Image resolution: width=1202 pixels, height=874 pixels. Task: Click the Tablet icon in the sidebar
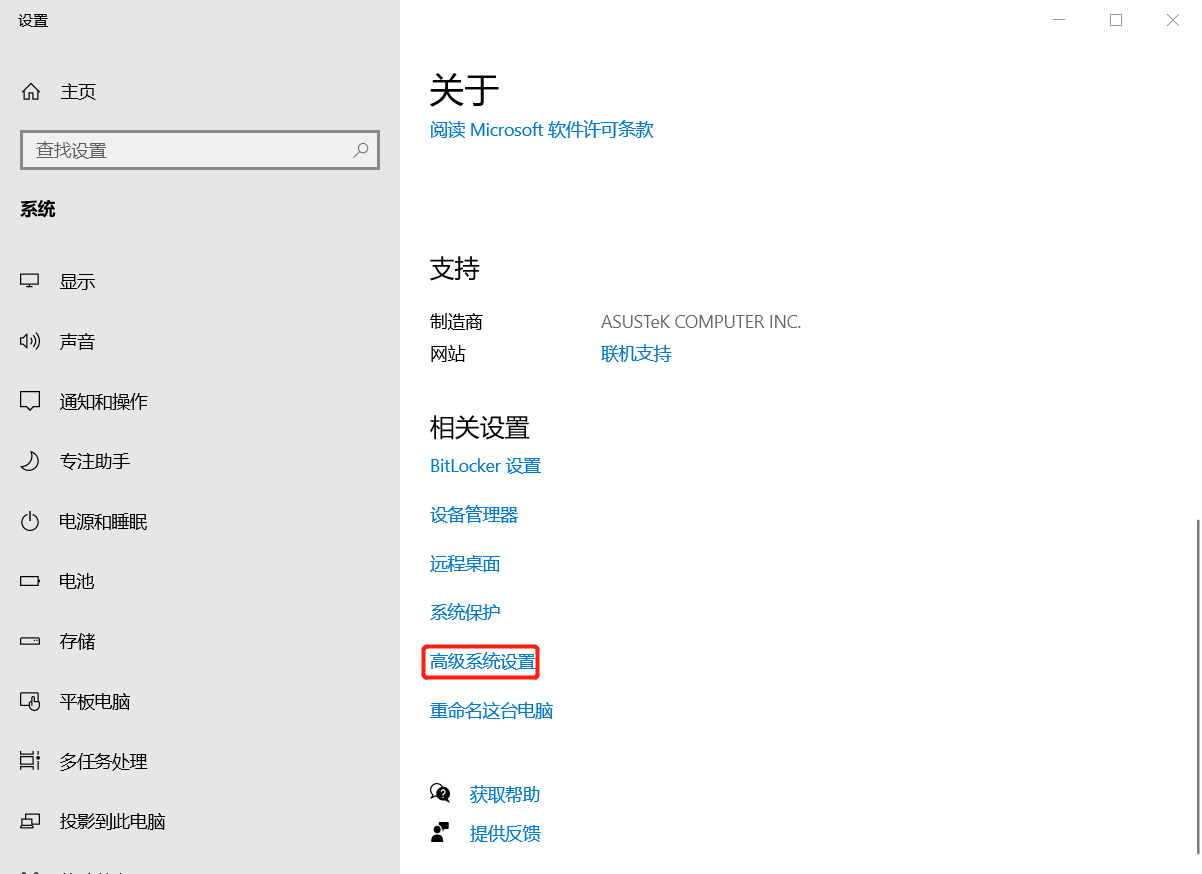click(x=30, y=701)
